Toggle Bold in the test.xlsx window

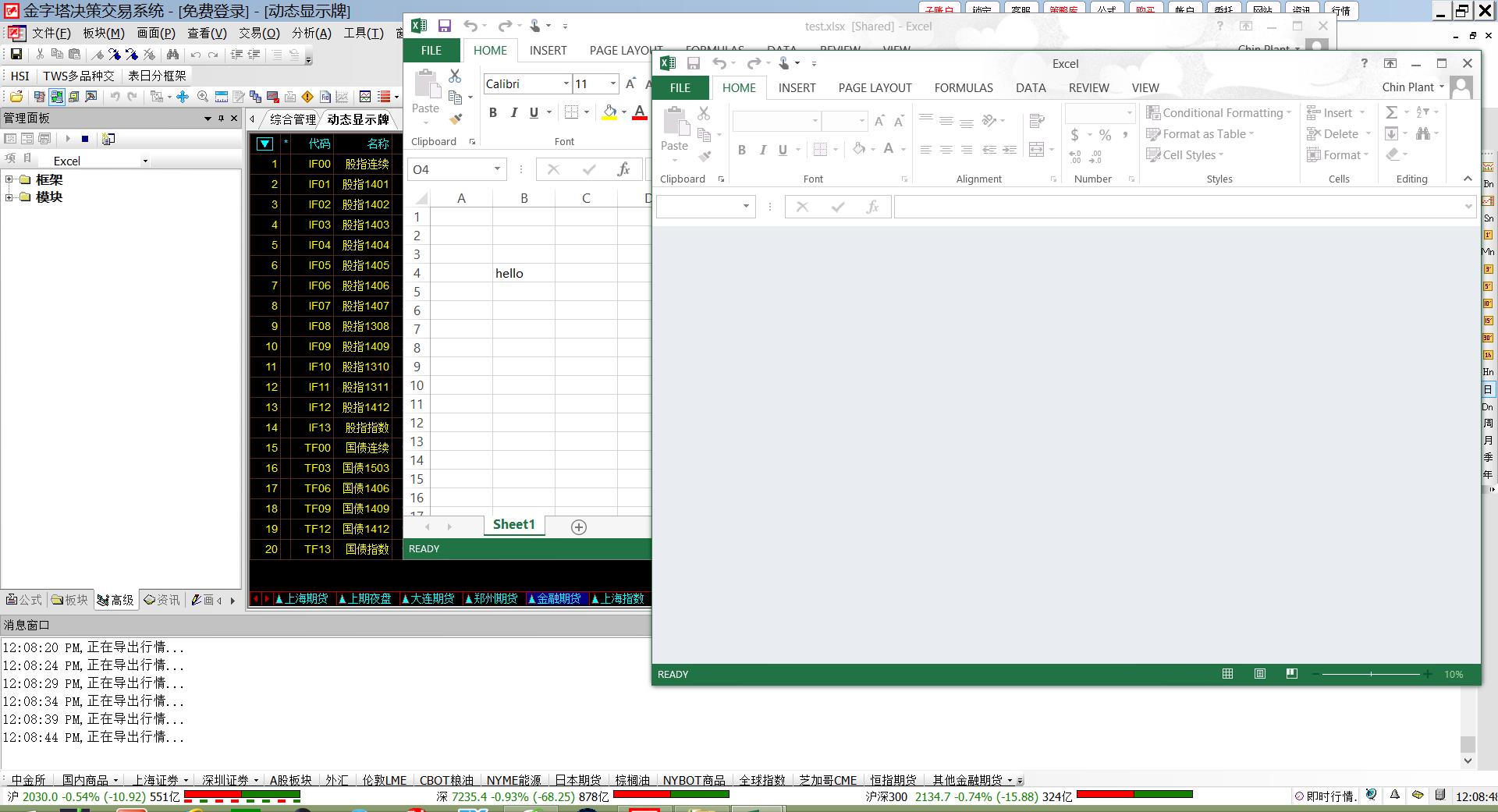[x=493, y=112]
